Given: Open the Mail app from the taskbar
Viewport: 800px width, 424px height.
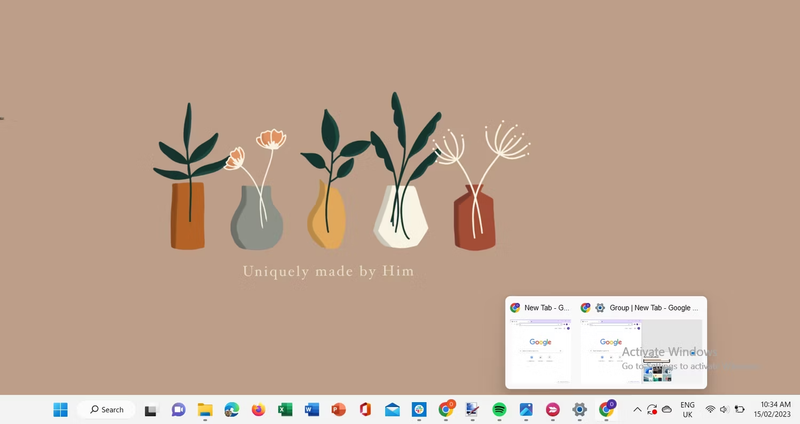Looking at the screenshot, I should tap(392, 409).
